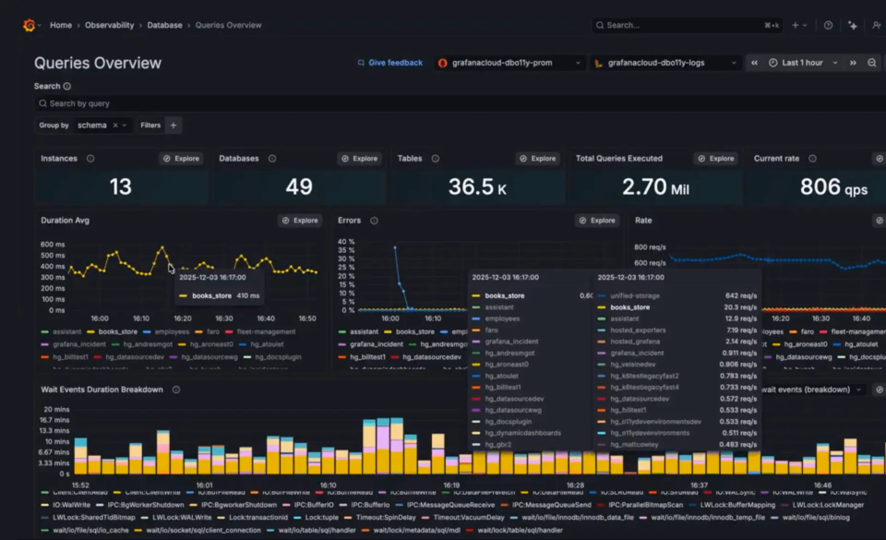The width and height of the screenshot is (886, 540).
Task: Click the 2.70 Mil total queries value
Action: [655, 187]
